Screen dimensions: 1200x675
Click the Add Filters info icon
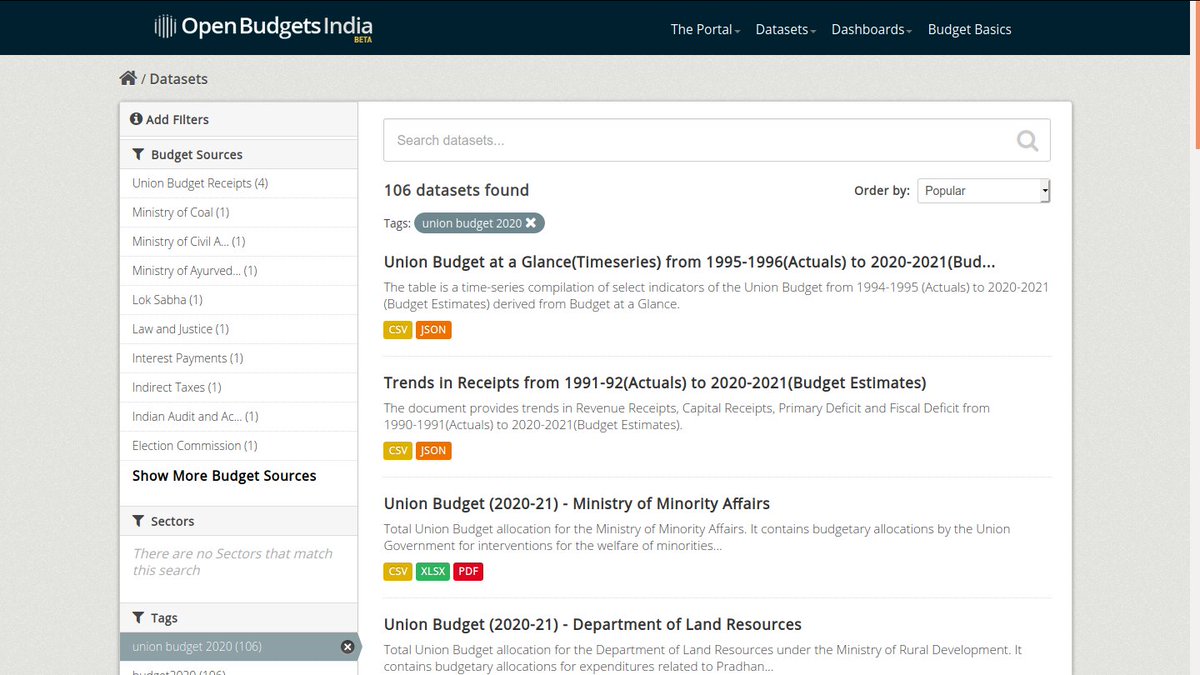pyautogui.click(x=136, y=119)
